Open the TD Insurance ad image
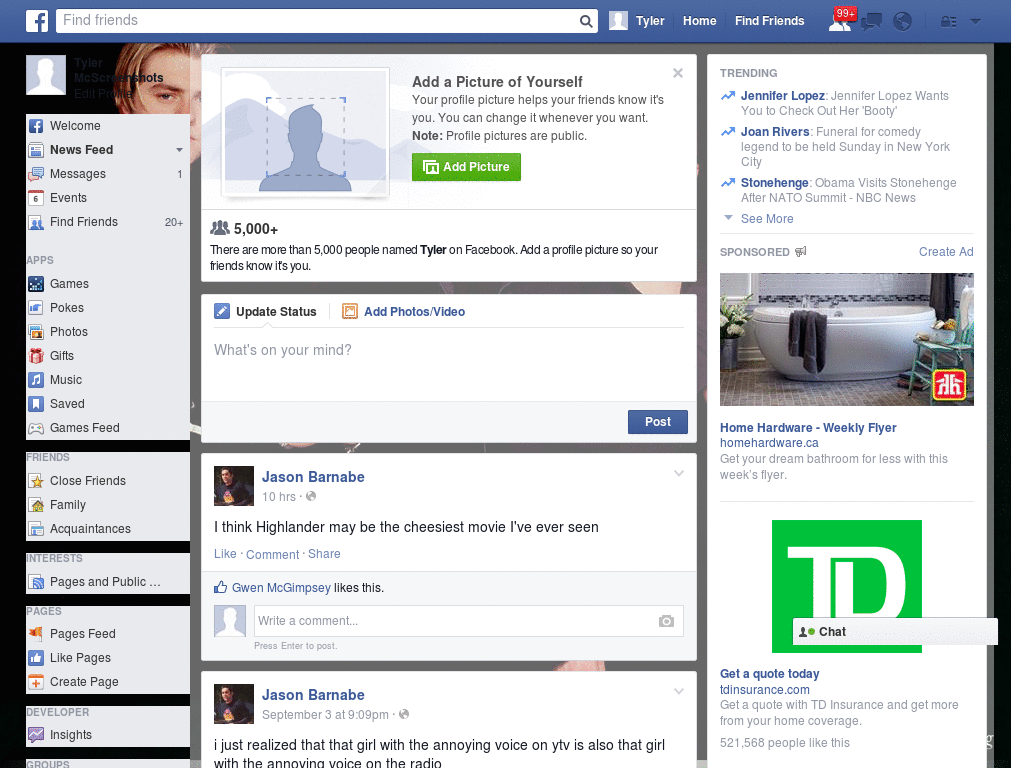The height and width of the screenshot is (768, 1024). (x=846, y=586)
